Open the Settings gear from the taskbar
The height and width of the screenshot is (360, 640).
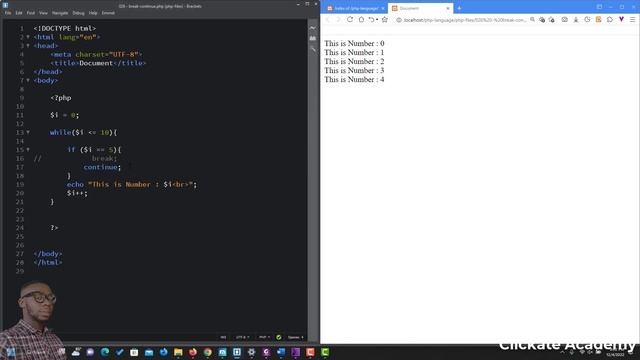pos(251,352)
